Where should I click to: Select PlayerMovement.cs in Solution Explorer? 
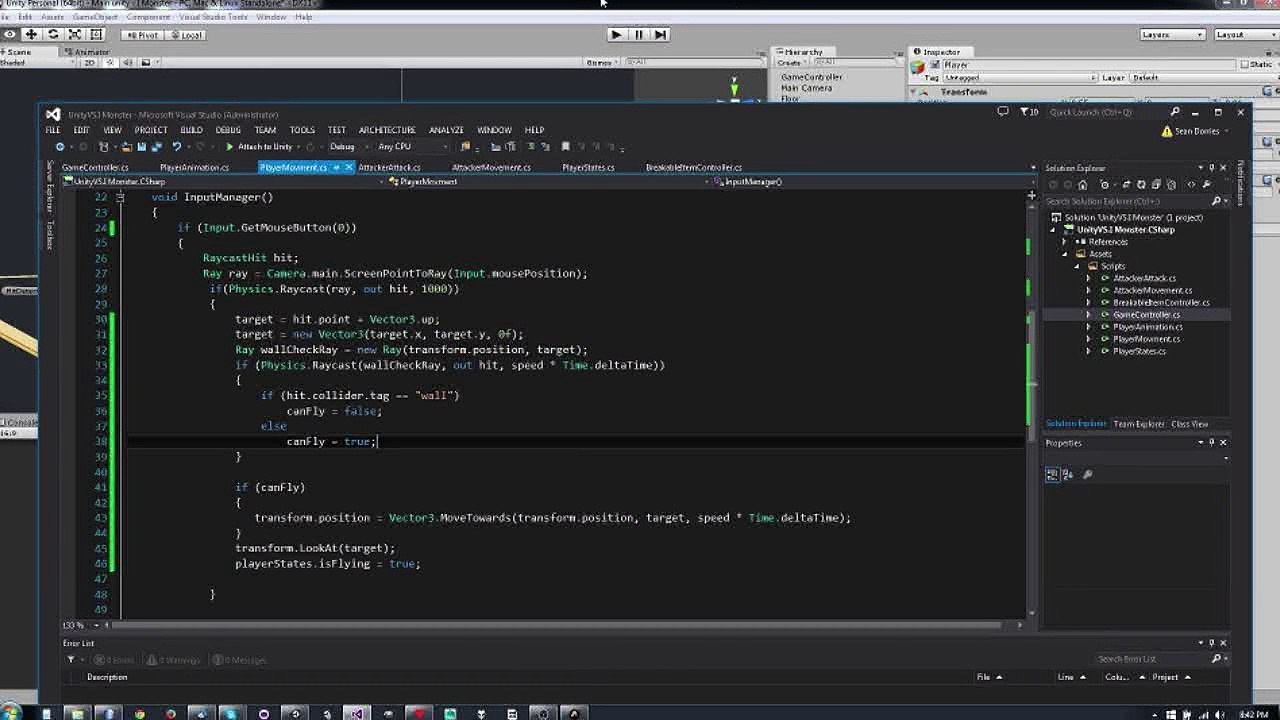coord(1147,339)
